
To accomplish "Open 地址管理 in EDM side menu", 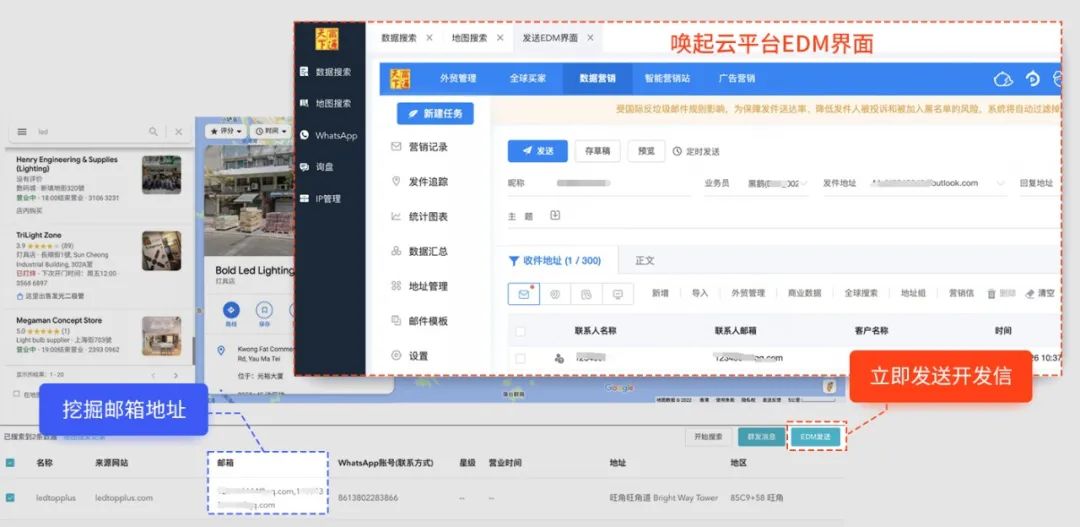I will (x=419, y=286).
